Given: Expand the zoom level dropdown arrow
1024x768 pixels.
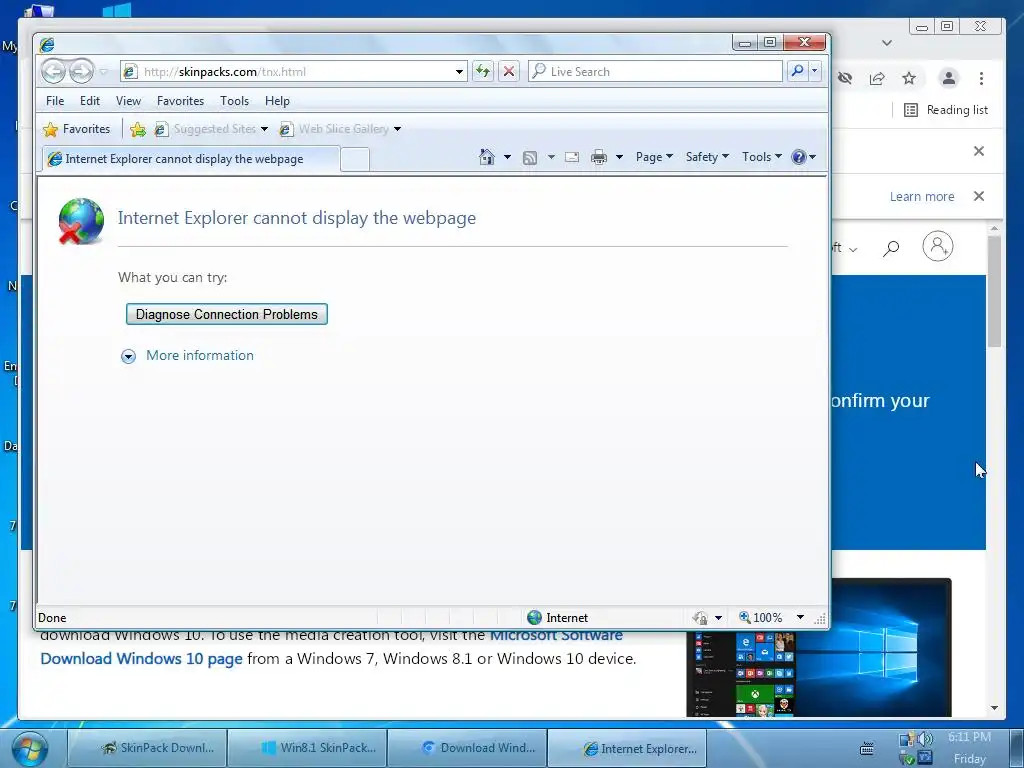Looking at the screenshot, I should click(800, 617).
